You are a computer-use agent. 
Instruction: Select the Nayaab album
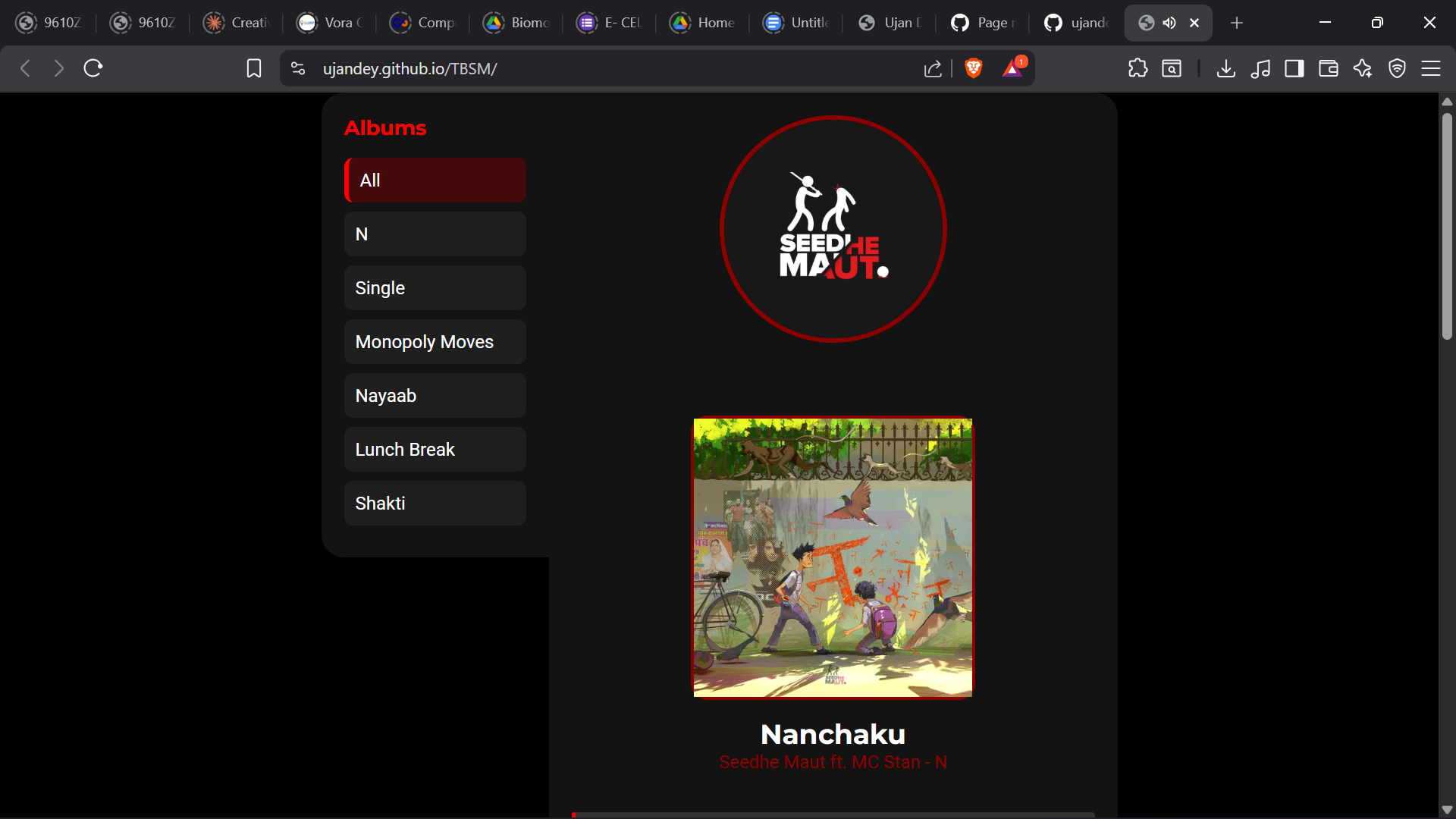point(435,396)
